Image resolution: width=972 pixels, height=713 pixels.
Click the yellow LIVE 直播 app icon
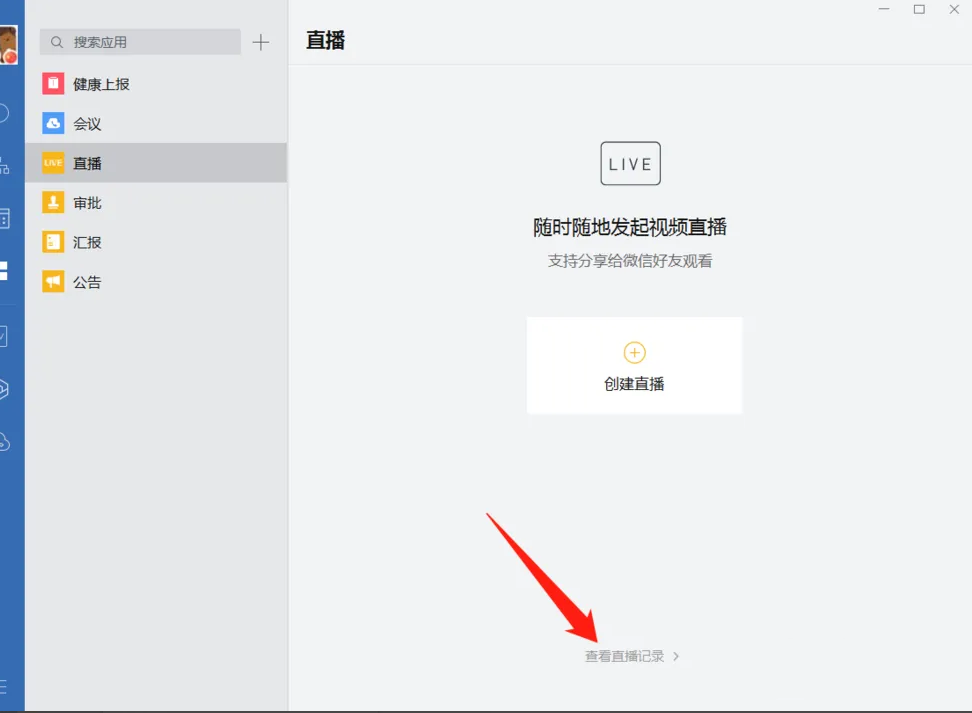[52, 161]
